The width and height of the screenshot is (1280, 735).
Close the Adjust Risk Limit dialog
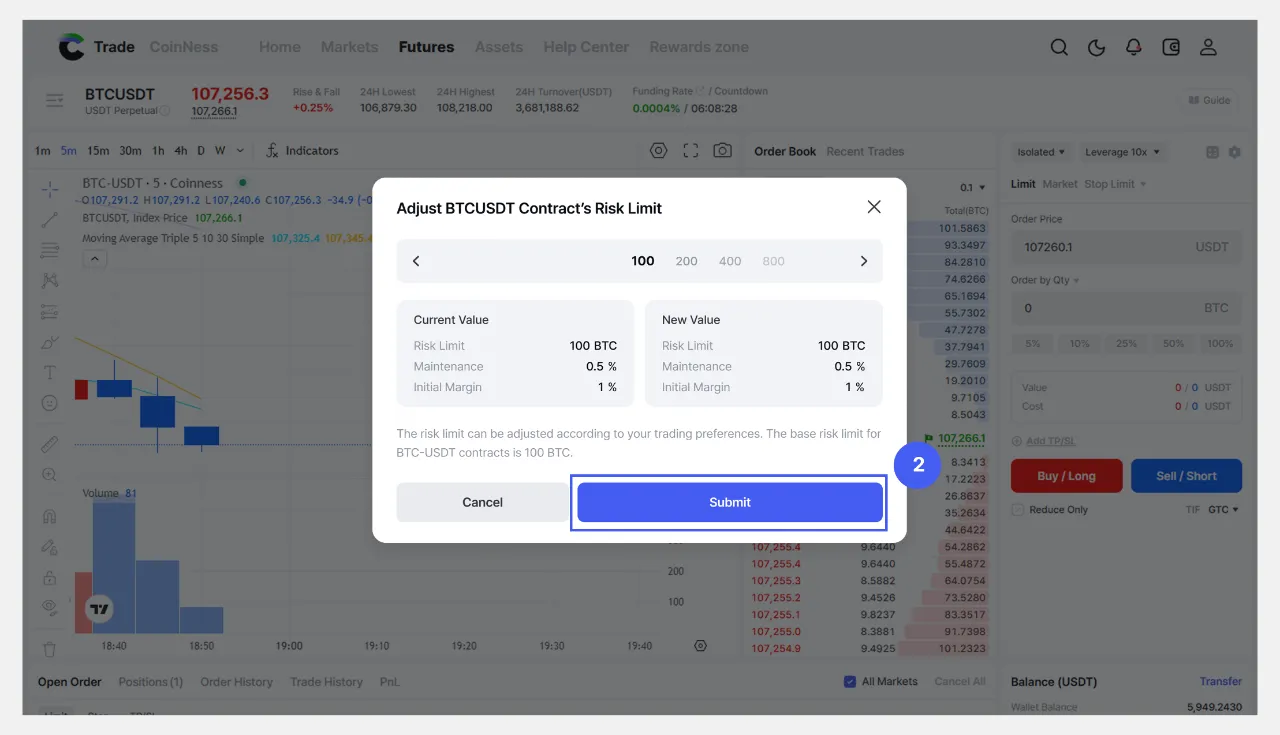click(x=874, y=207)
